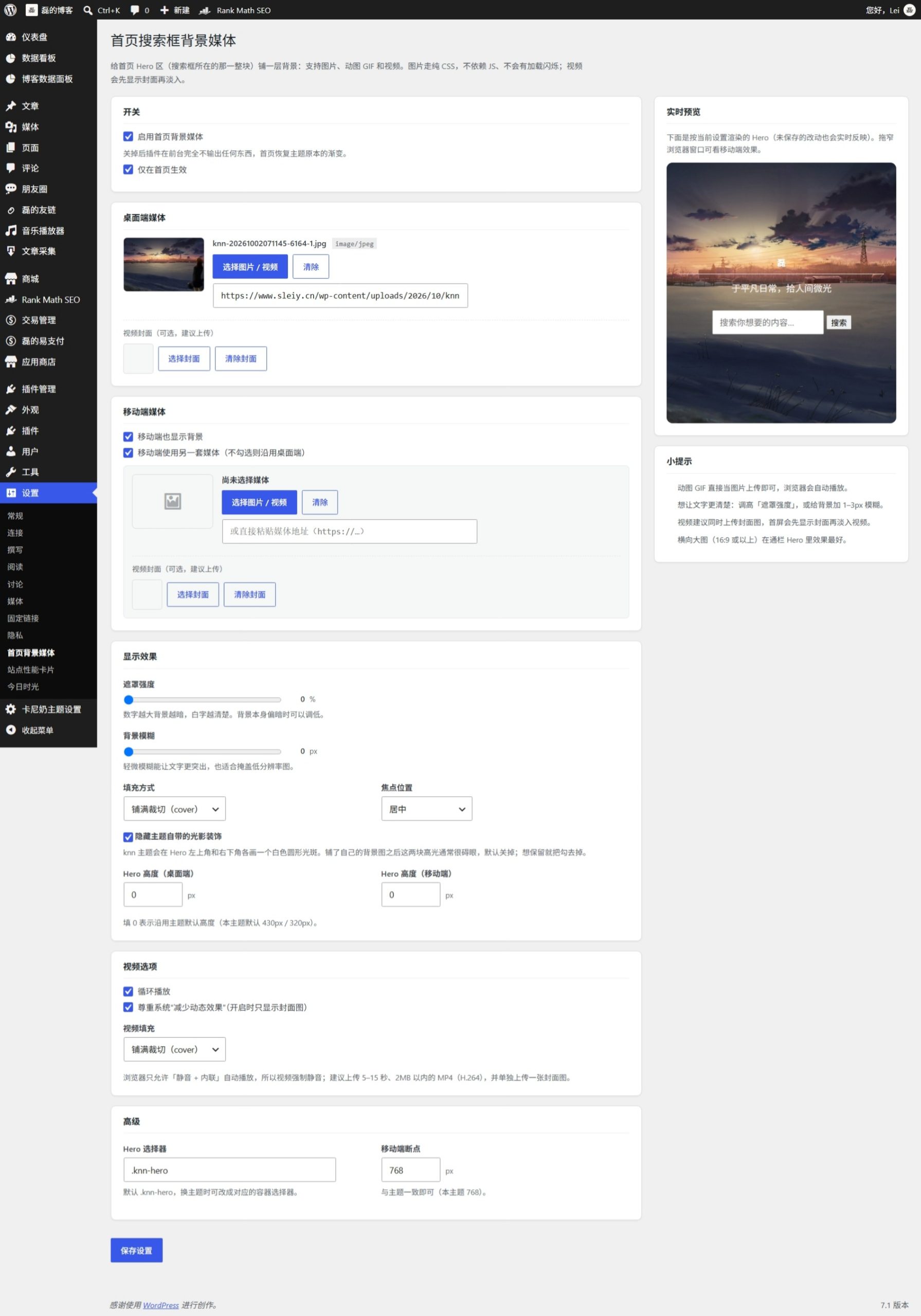
Task: Toggle 隐藏主题自带的光影装饰 checkbox
Action: click(128, 837)
